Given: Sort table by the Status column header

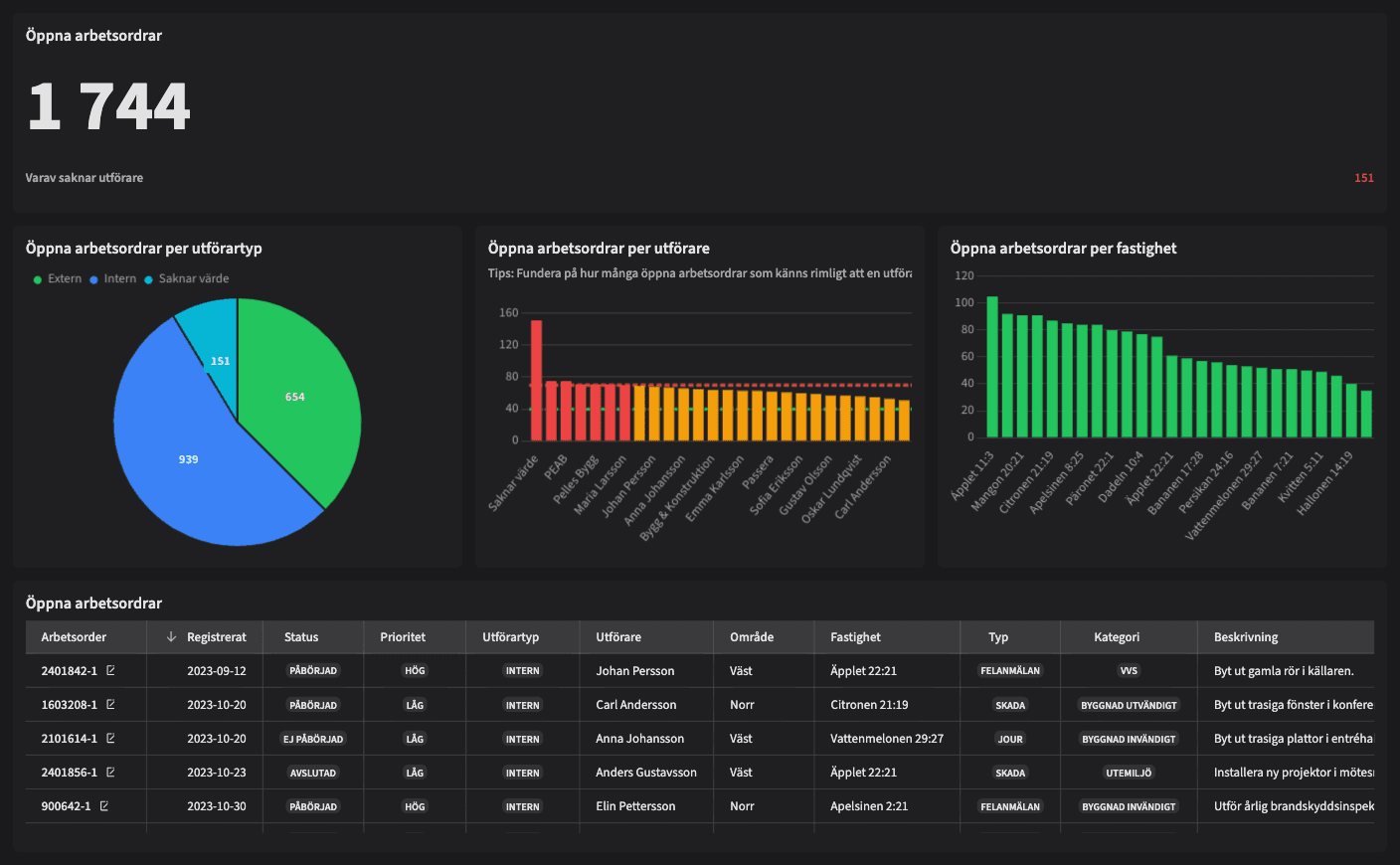Looking at the screenshot, I should 301,637.
